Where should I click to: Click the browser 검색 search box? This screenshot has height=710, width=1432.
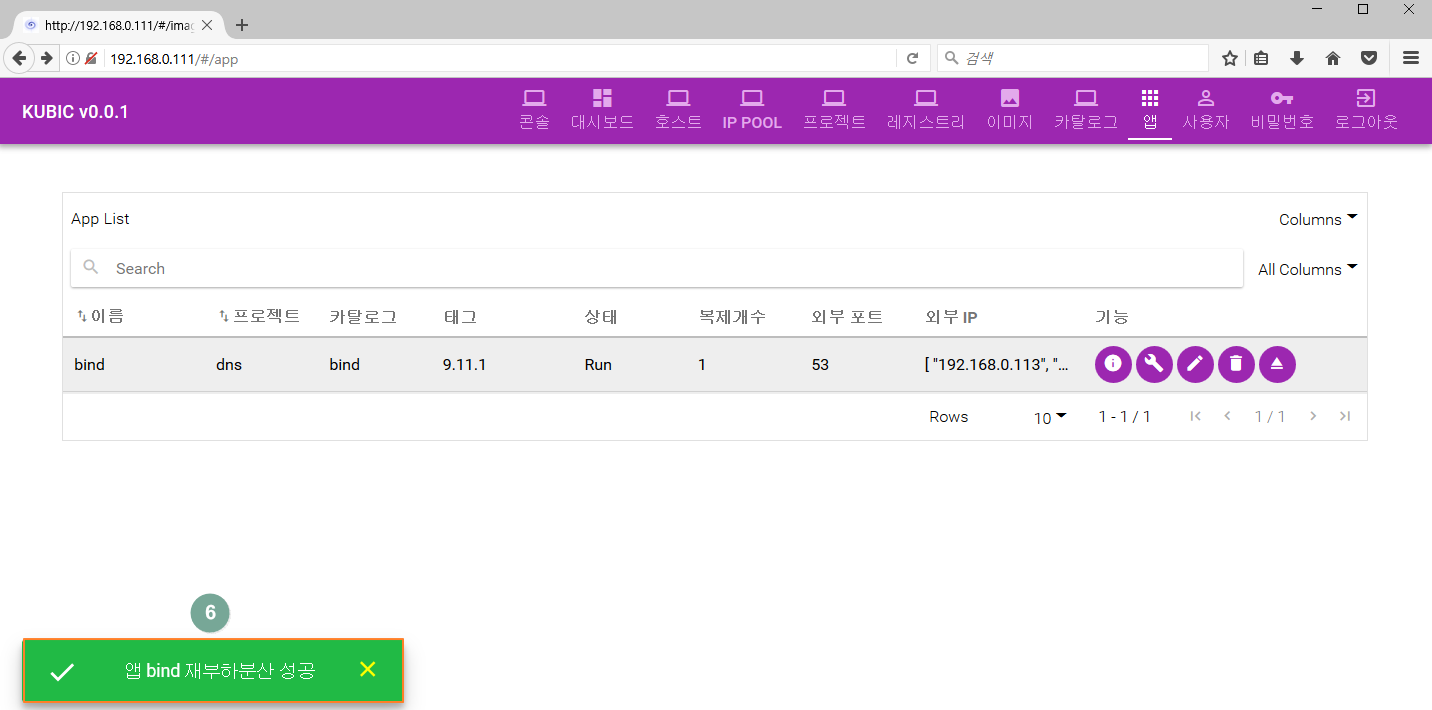tap(1072, 59)
